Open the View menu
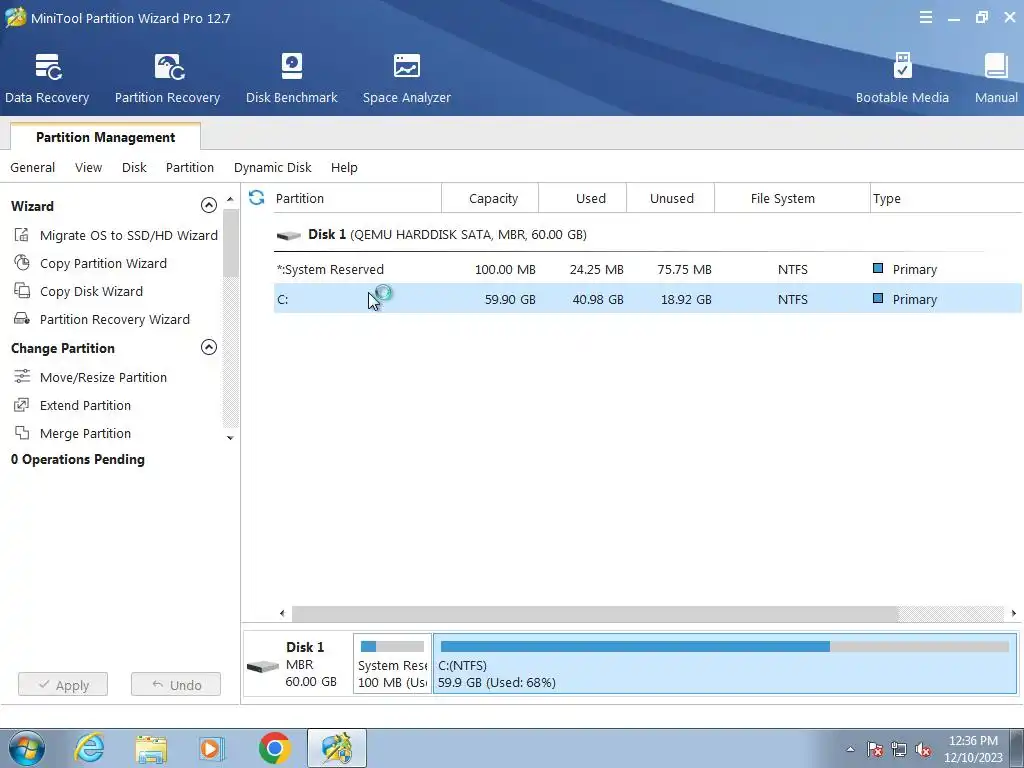 (88, 167)
